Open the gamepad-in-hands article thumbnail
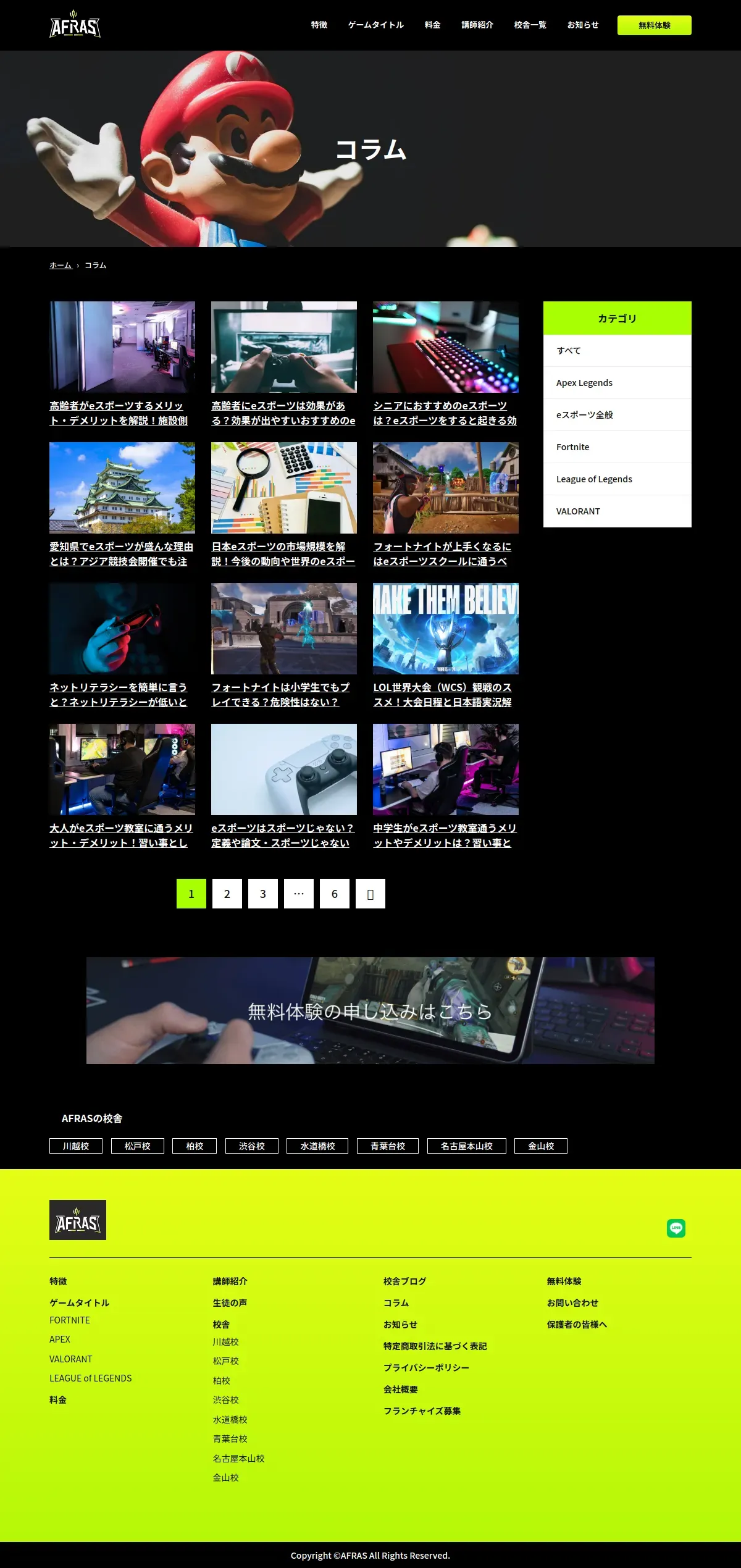This screenshot has width=741, height=1568. point(284,347)
